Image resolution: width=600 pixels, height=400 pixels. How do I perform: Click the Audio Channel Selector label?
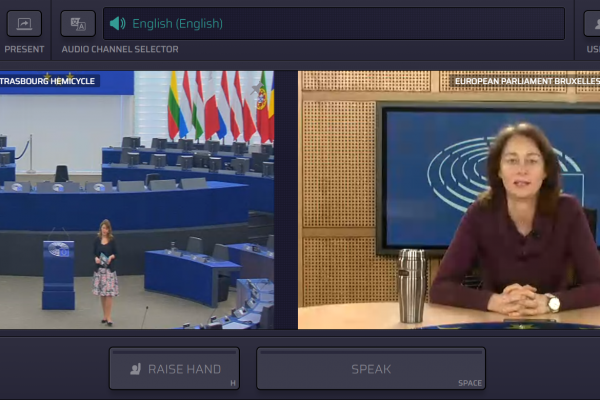tap(120, 49)
